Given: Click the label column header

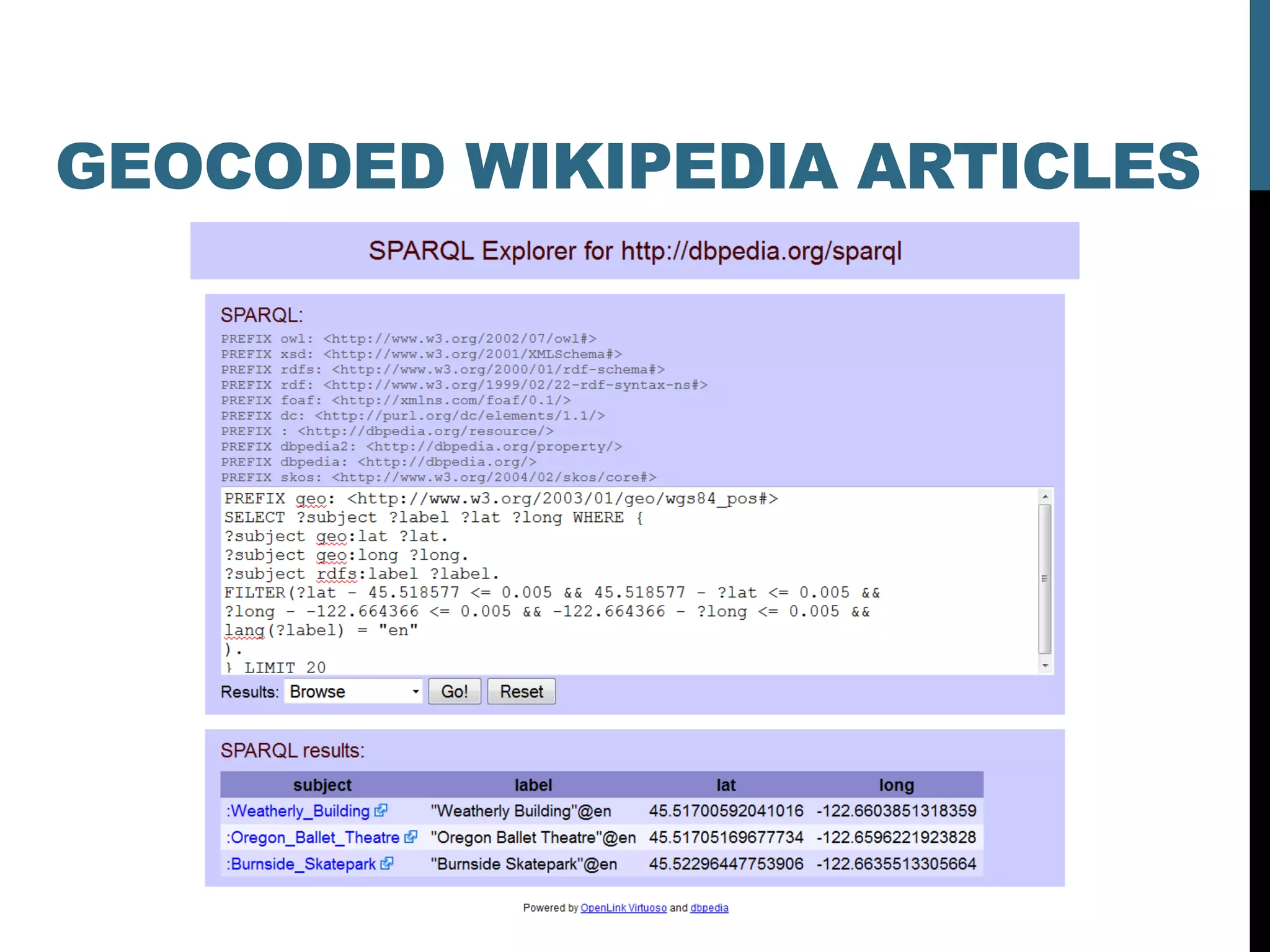Looking at the screenshot, I should 533,785.
